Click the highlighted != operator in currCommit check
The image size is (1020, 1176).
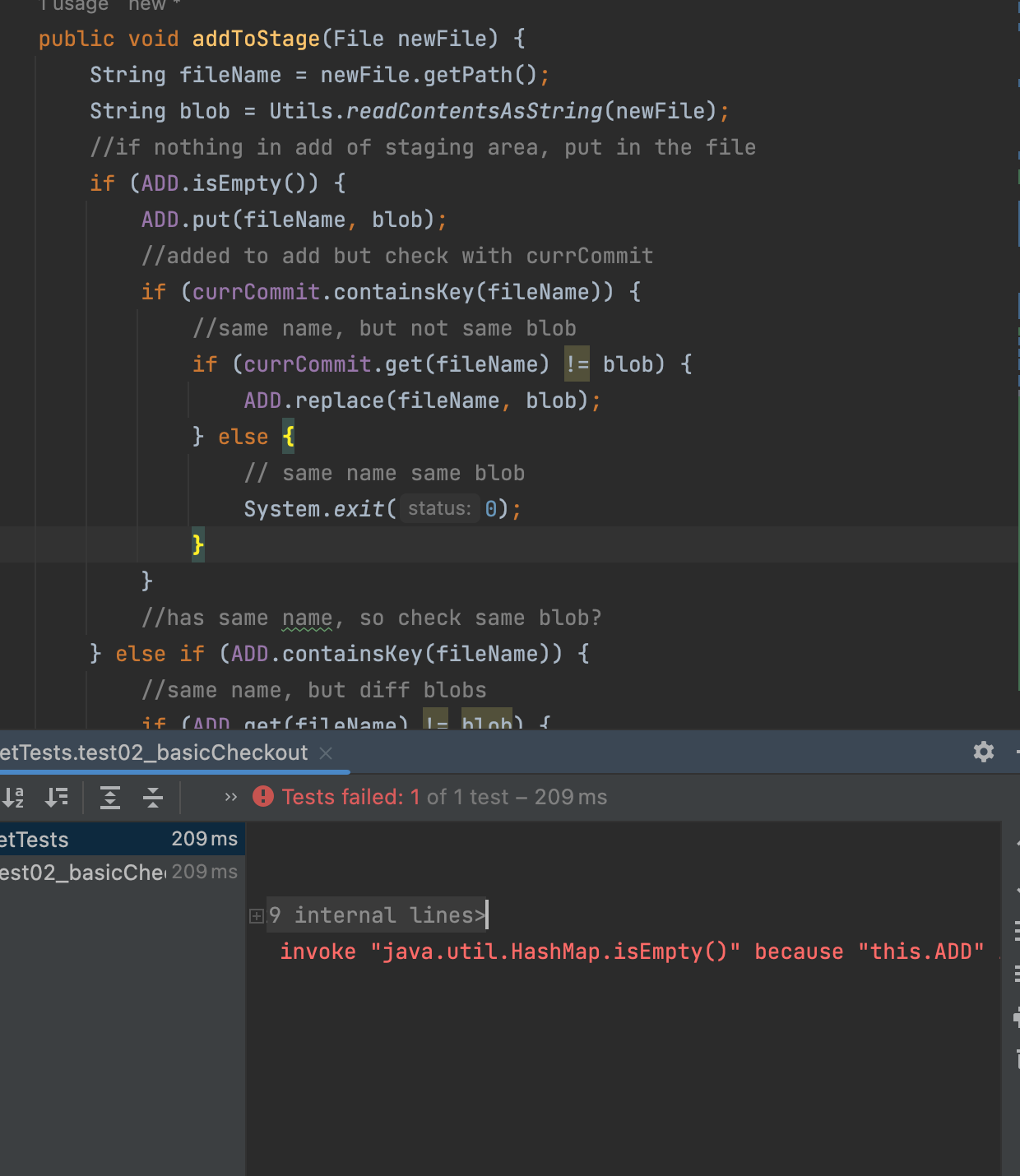click(x=577, y=364)
